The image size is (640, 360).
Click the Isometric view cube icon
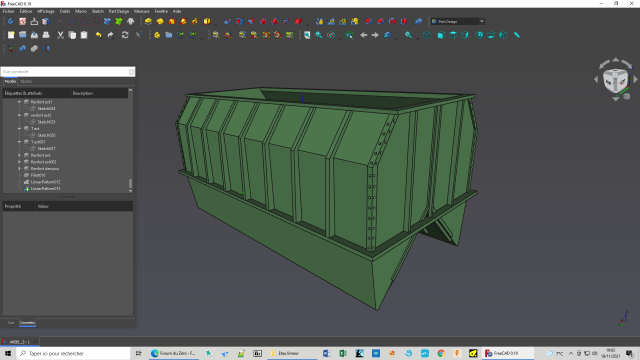[427, 35]
